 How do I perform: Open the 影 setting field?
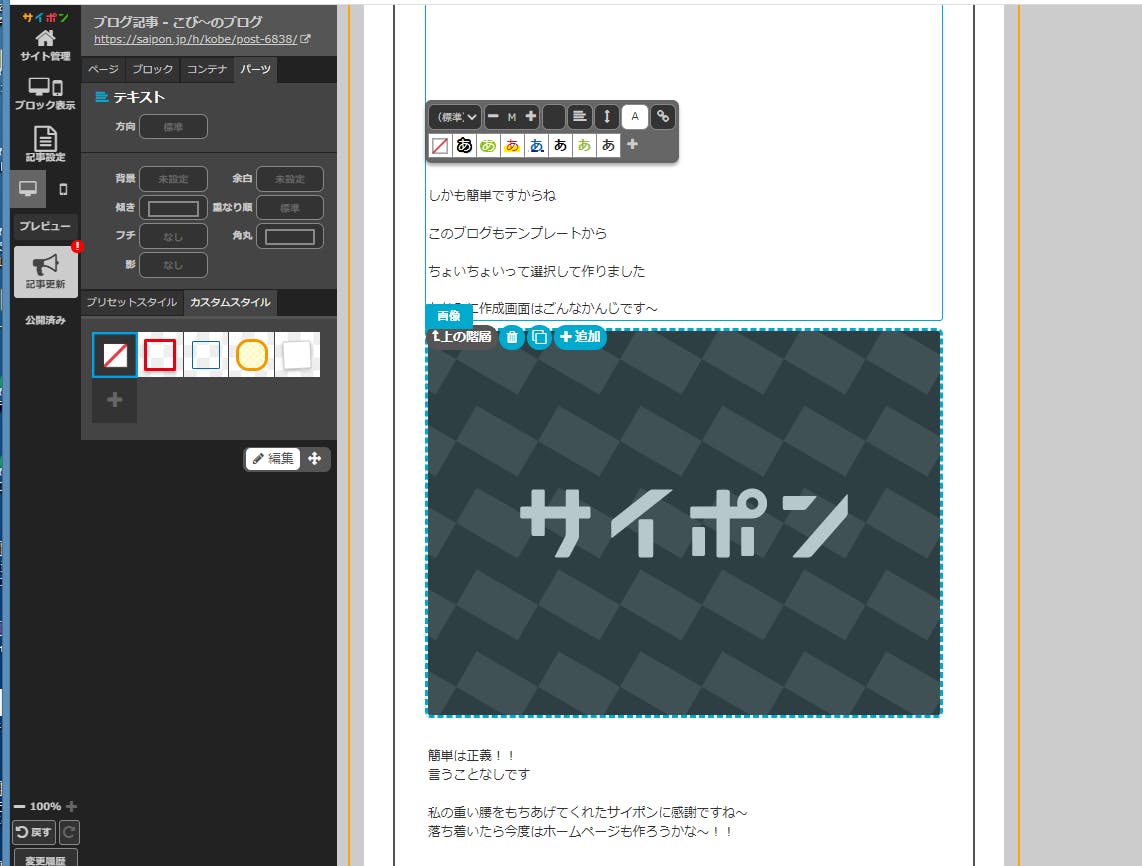(x=173, y=265)
